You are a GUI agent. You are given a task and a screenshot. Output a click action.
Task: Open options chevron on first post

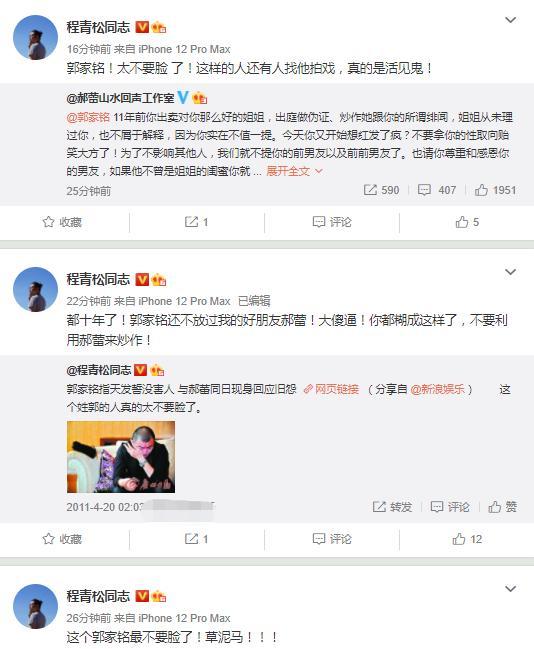click(510, 20)
